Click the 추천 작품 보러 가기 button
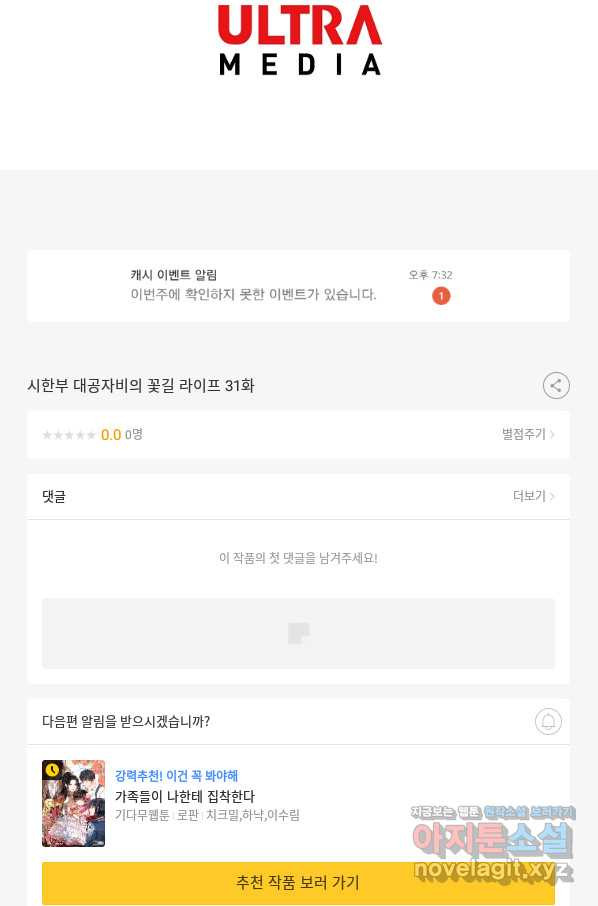598x906 pixels. (298, 882)
